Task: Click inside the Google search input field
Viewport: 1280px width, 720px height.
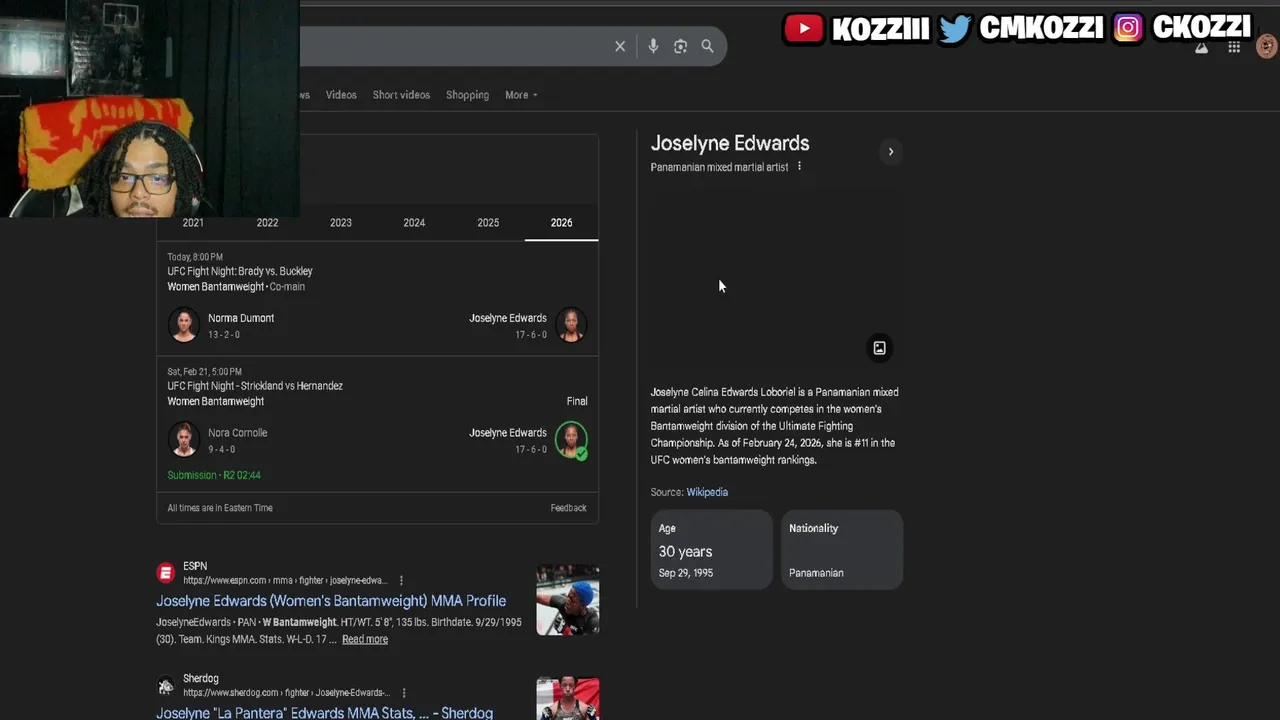Action: pos(450,46)
